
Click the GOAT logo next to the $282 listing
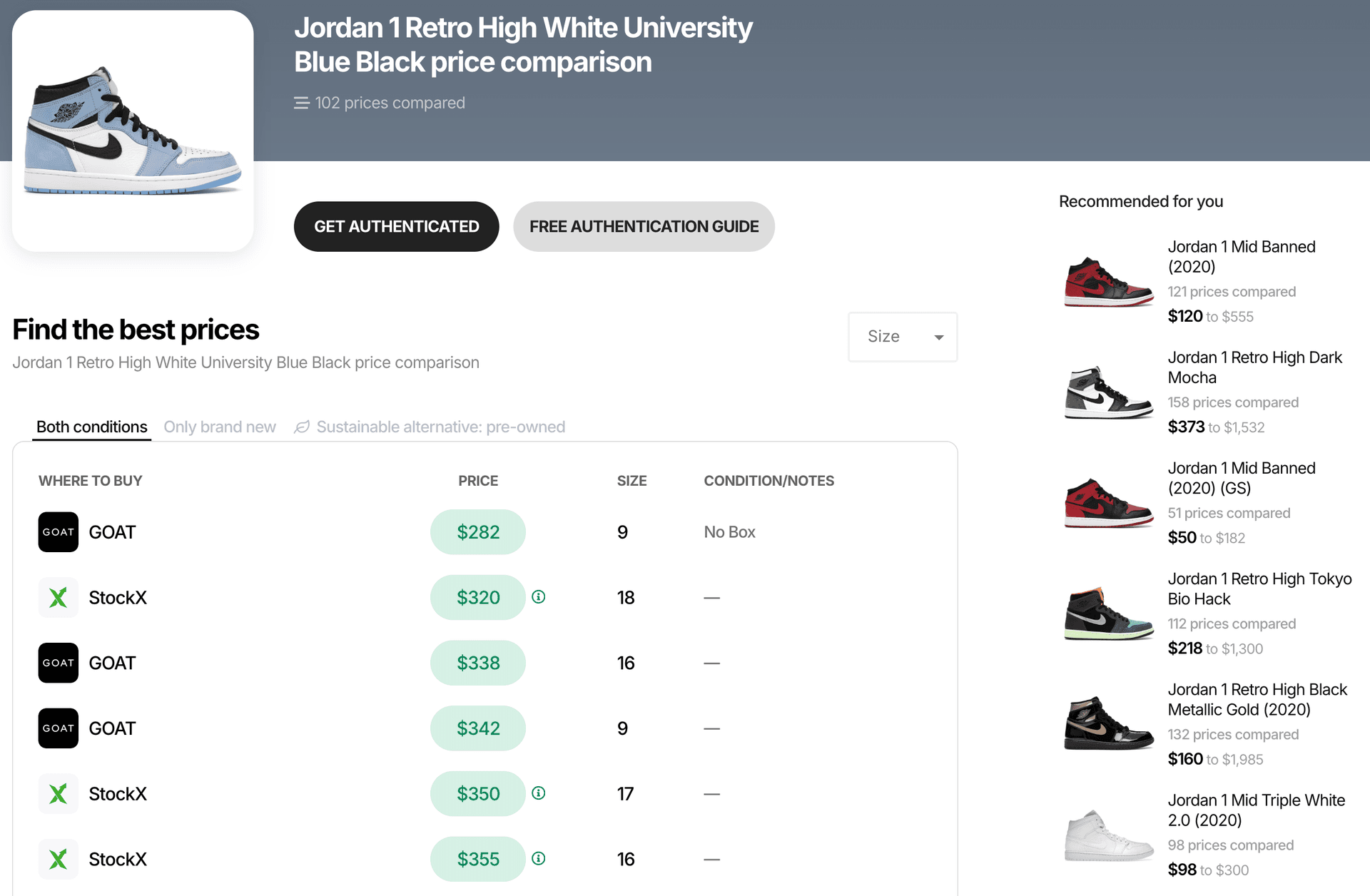coord(58,531)
